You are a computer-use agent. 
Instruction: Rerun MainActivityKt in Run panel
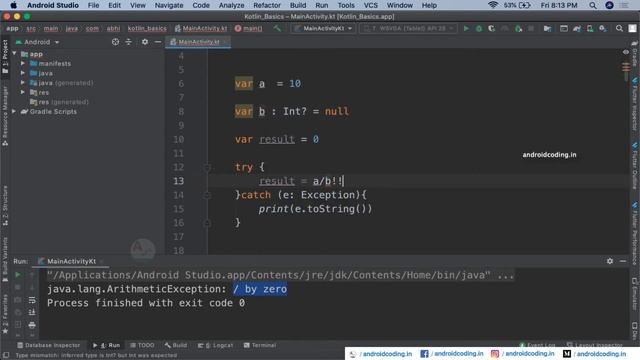point(18,275)
